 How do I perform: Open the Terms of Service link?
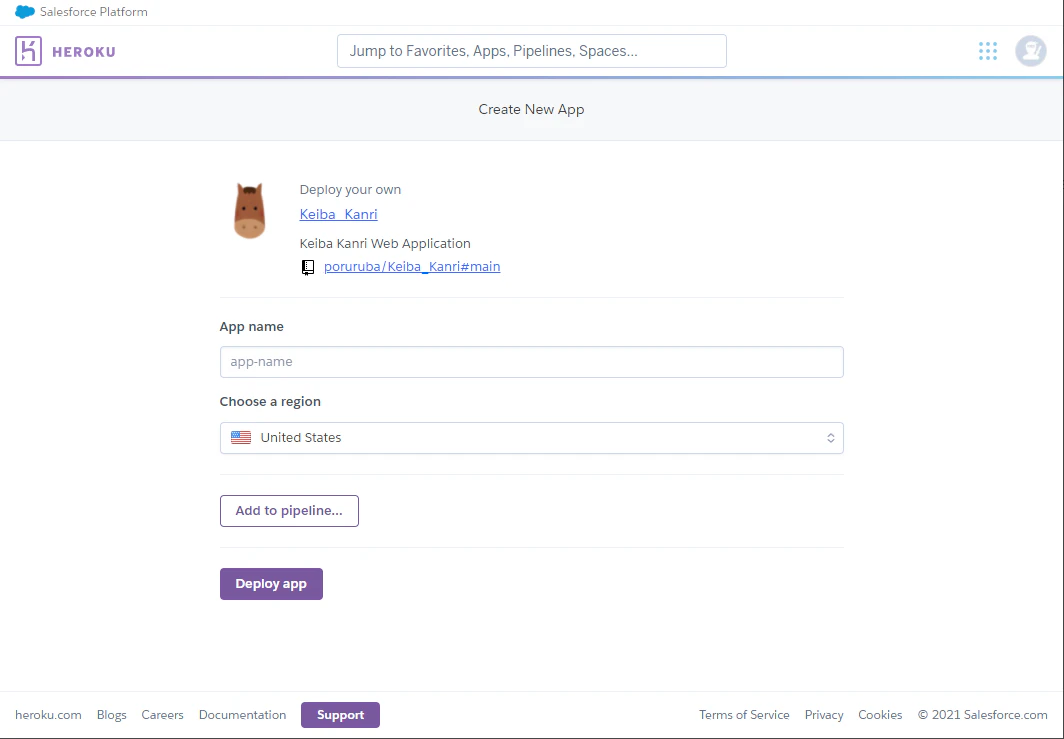tap(744, 715)
